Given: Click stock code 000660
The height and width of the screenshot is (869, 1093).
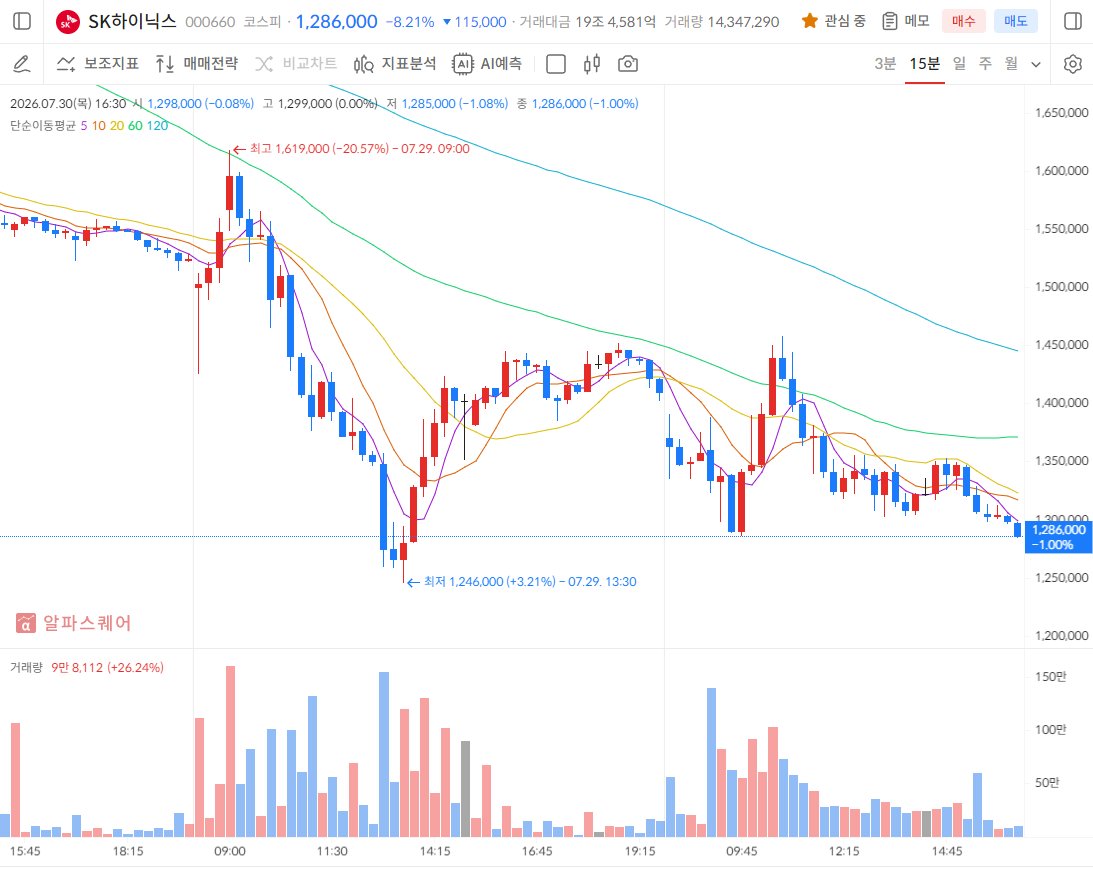Looking at the screenshot, I should tap(210, 22).
